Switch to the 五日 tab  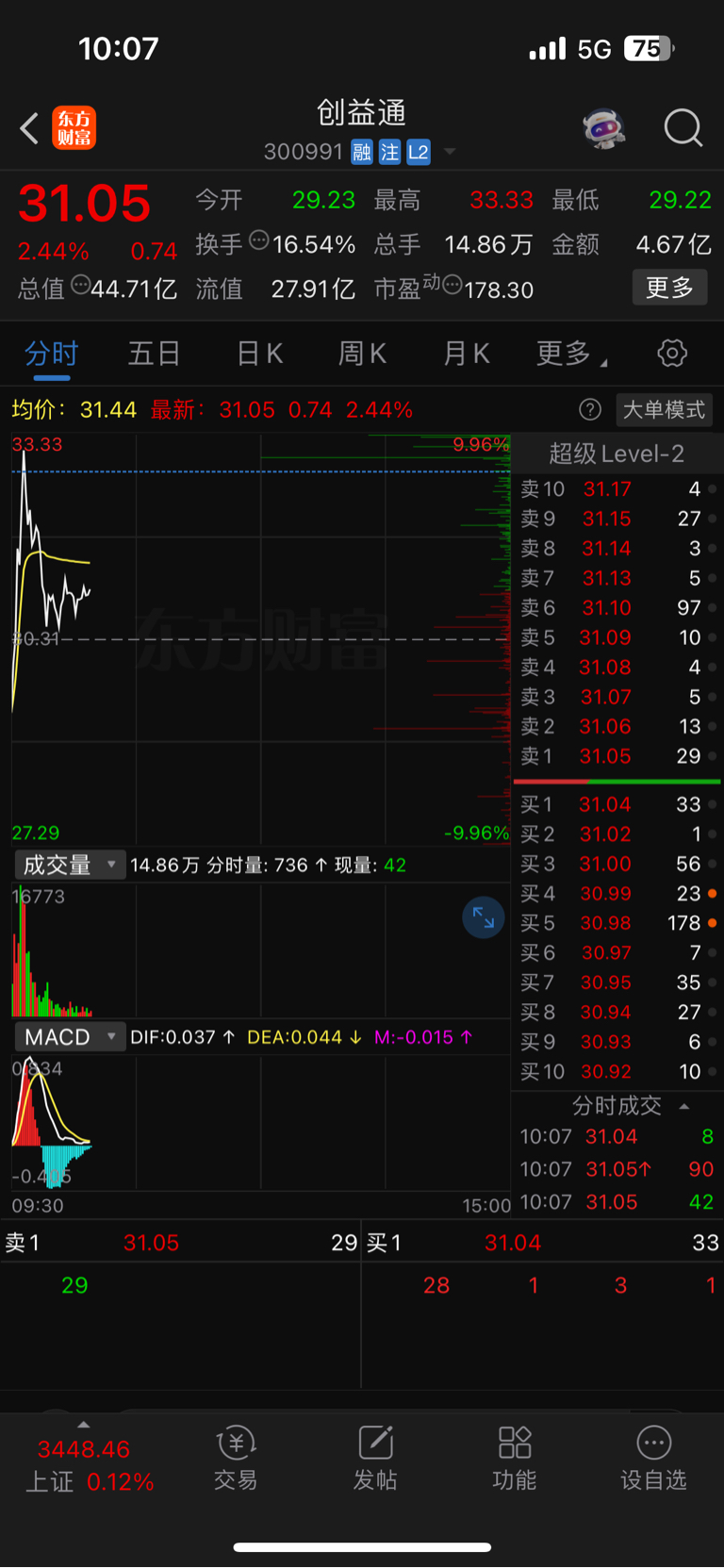pyautogui.click(x=155, y=354)
